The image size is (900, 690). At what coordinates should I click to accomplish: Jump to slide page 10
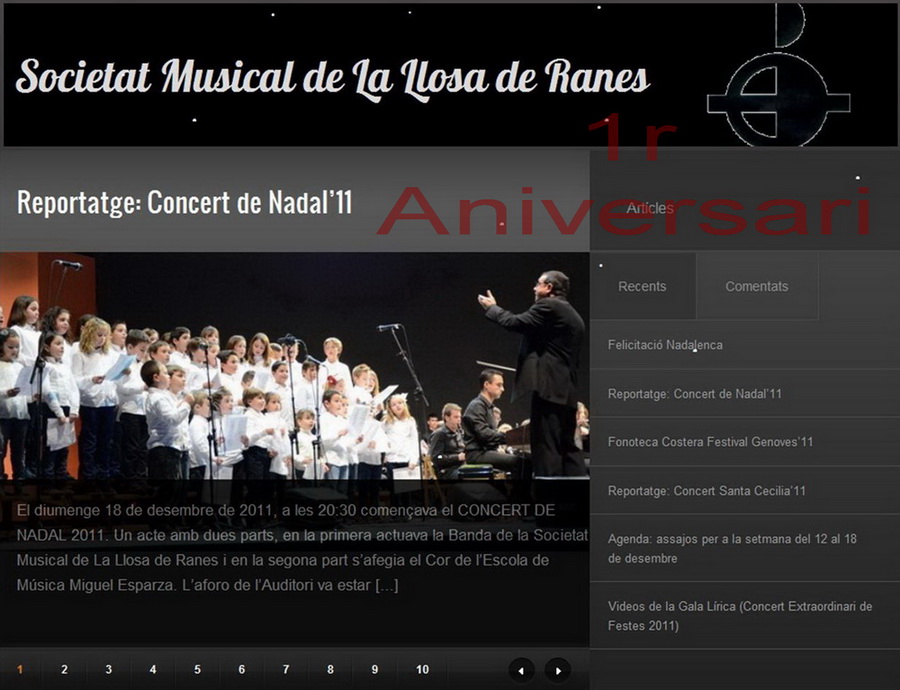[422, 669]
